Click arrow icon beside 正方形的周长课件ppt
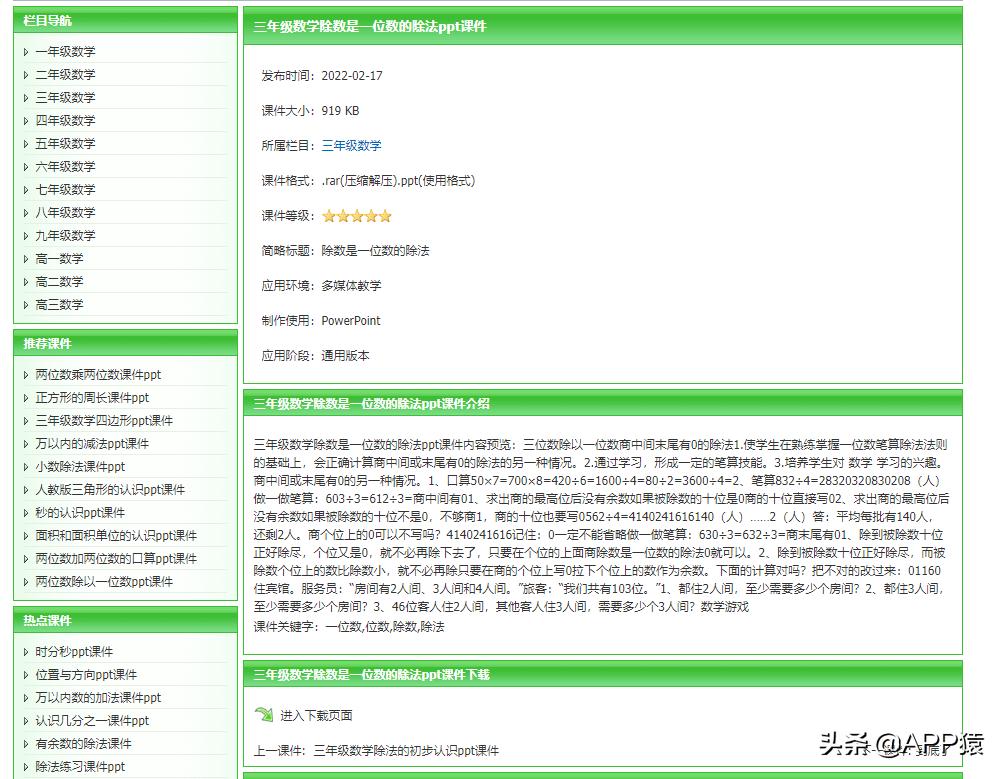The image size is (1006, 779). (x=24, y=397)
